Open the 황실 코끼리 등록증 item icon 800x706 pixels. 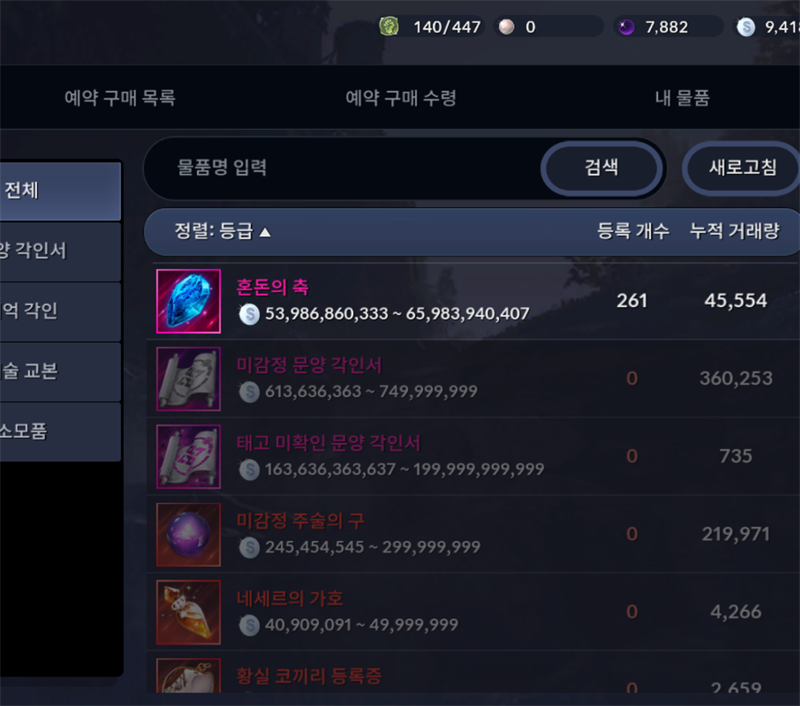188,675
